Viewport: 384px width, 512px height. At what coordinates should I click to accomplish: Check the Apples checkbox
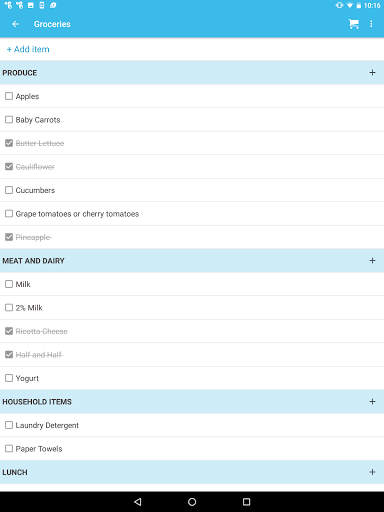9,96
